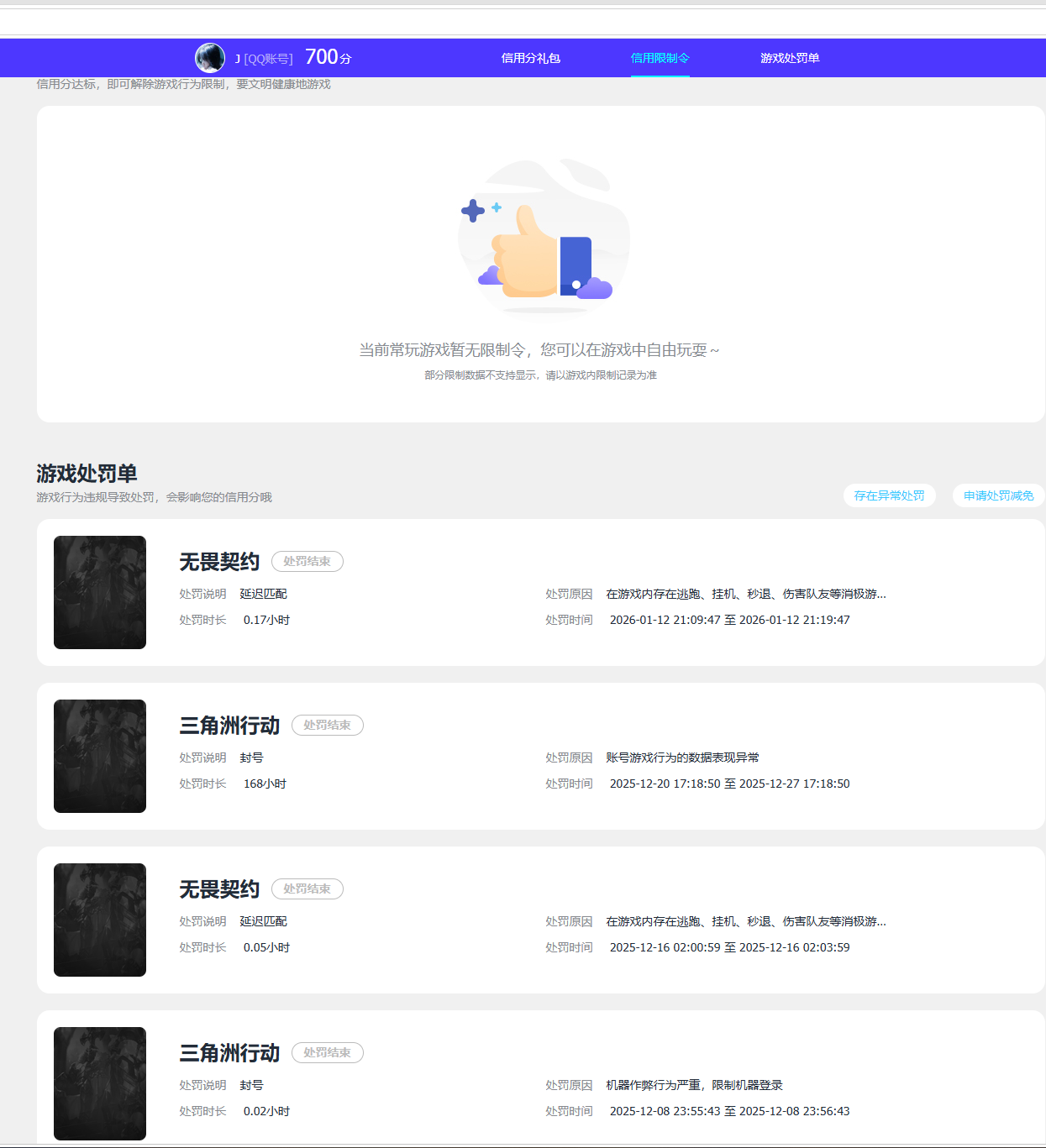Click the 游戏处罚单 section heading
Viewport: 1046px width, 1148px height.
87,474
